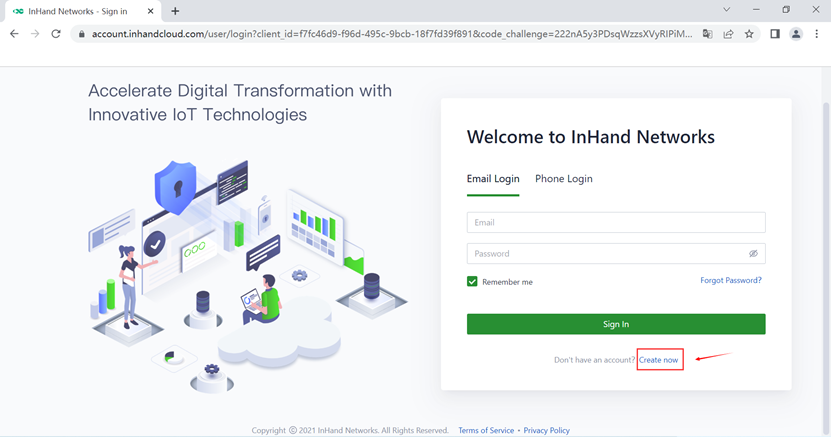Click the translate page icon
This screenshot has height=437, width=831.
tap(707, 33)
